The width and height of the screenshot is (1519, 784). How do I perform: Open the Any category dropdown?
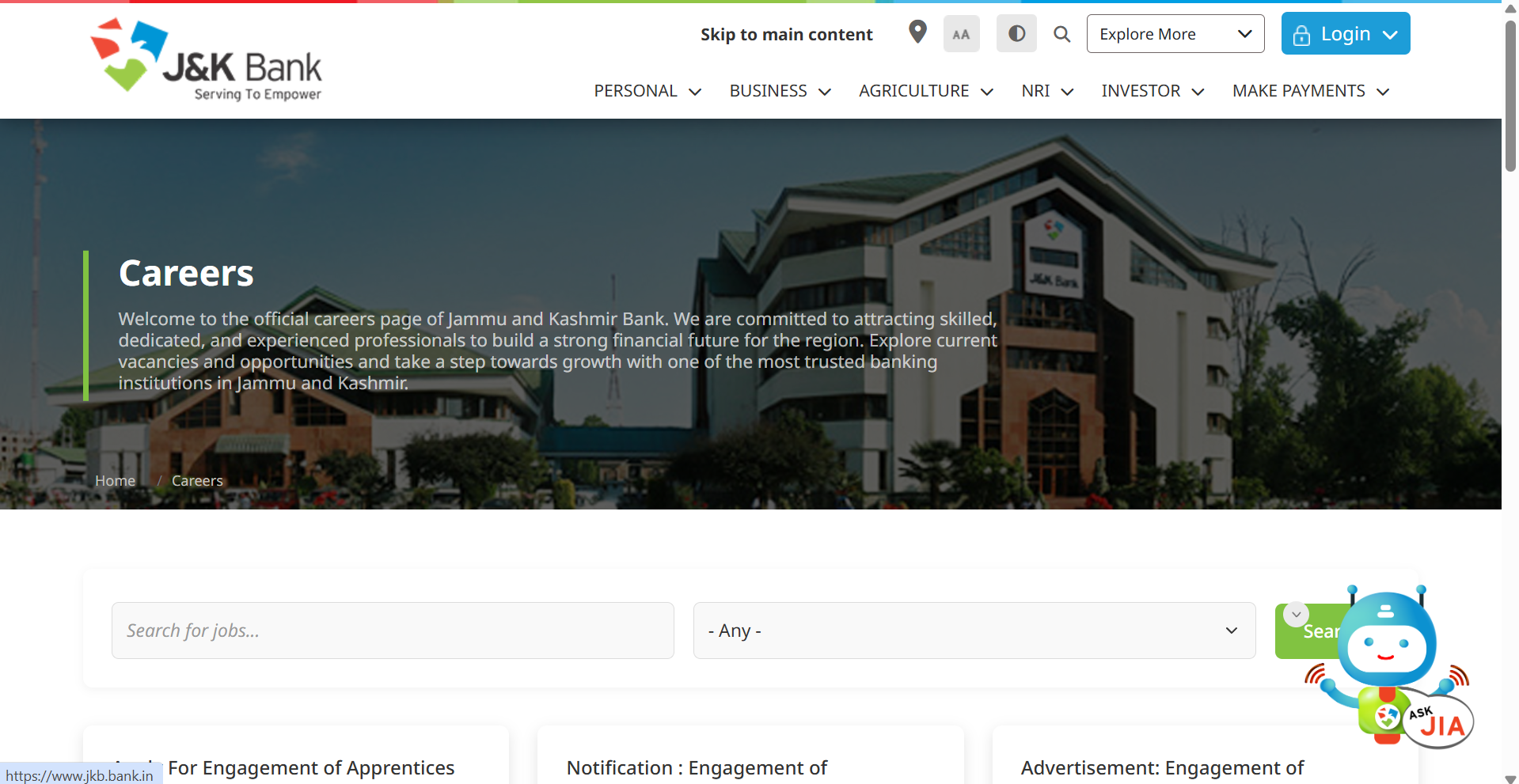[974, 631]
